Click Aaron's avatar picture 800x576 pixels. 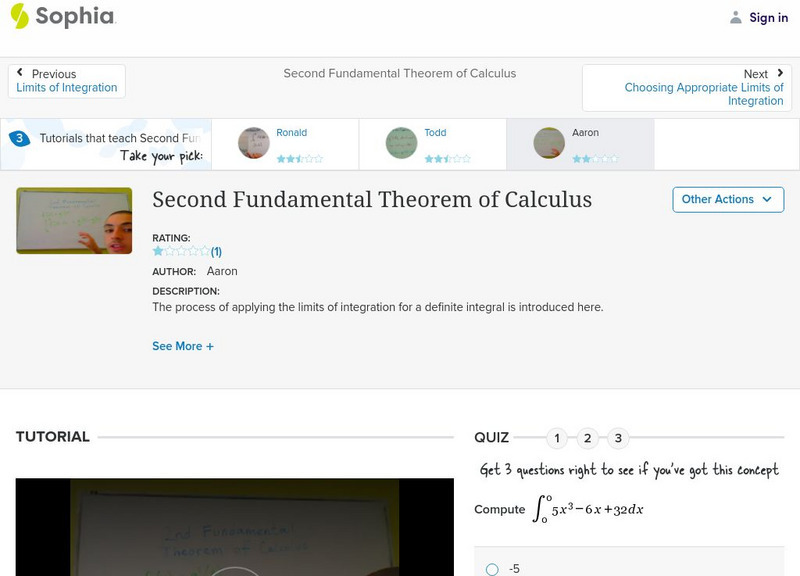click(549, 143)
